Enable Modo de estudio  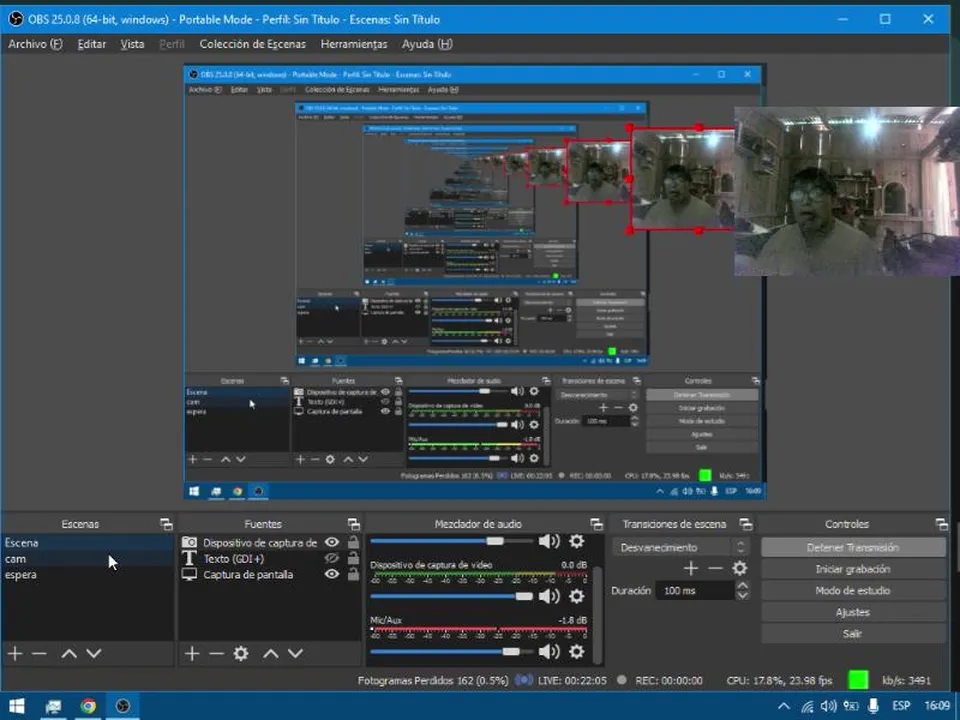853,590
